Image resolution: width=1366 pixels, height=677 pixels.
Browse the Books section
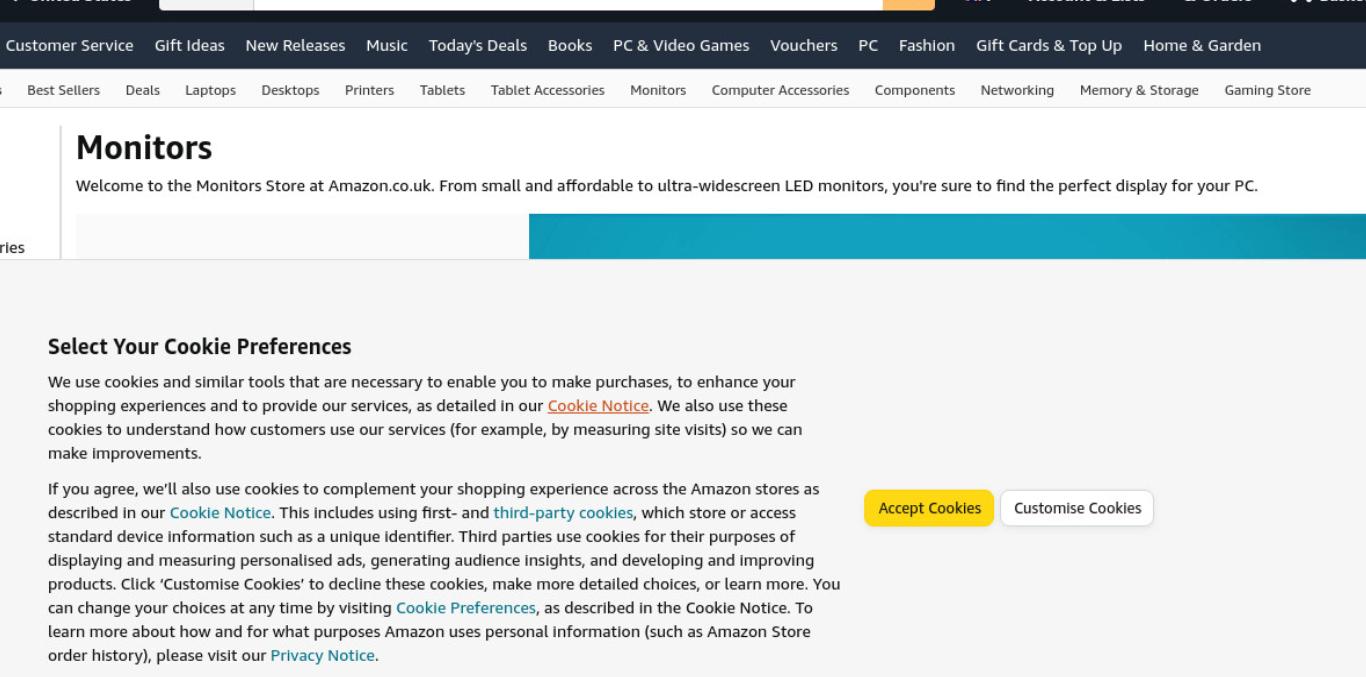tap(570, 45)
